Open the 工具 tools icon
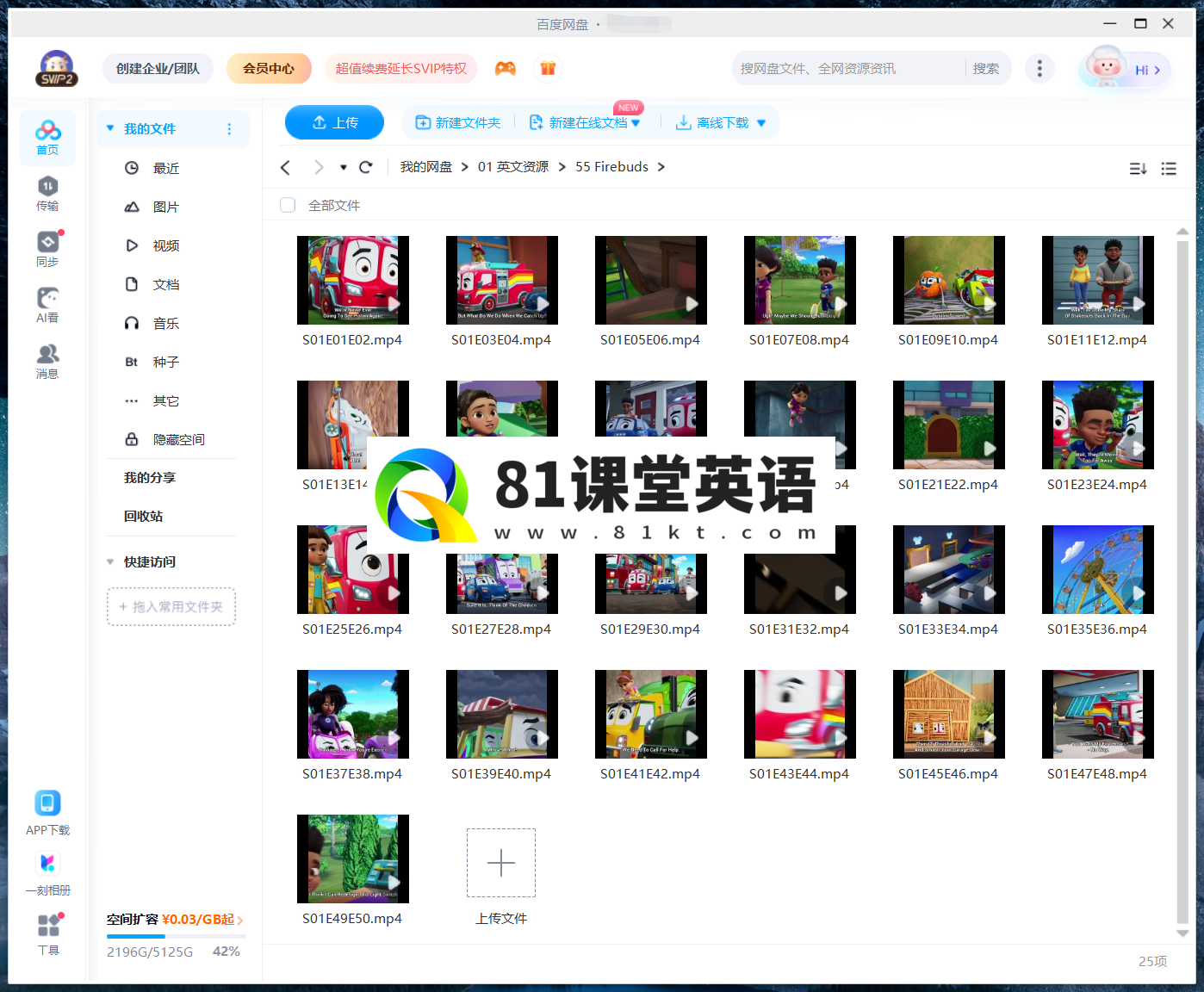 pos(48,933)
